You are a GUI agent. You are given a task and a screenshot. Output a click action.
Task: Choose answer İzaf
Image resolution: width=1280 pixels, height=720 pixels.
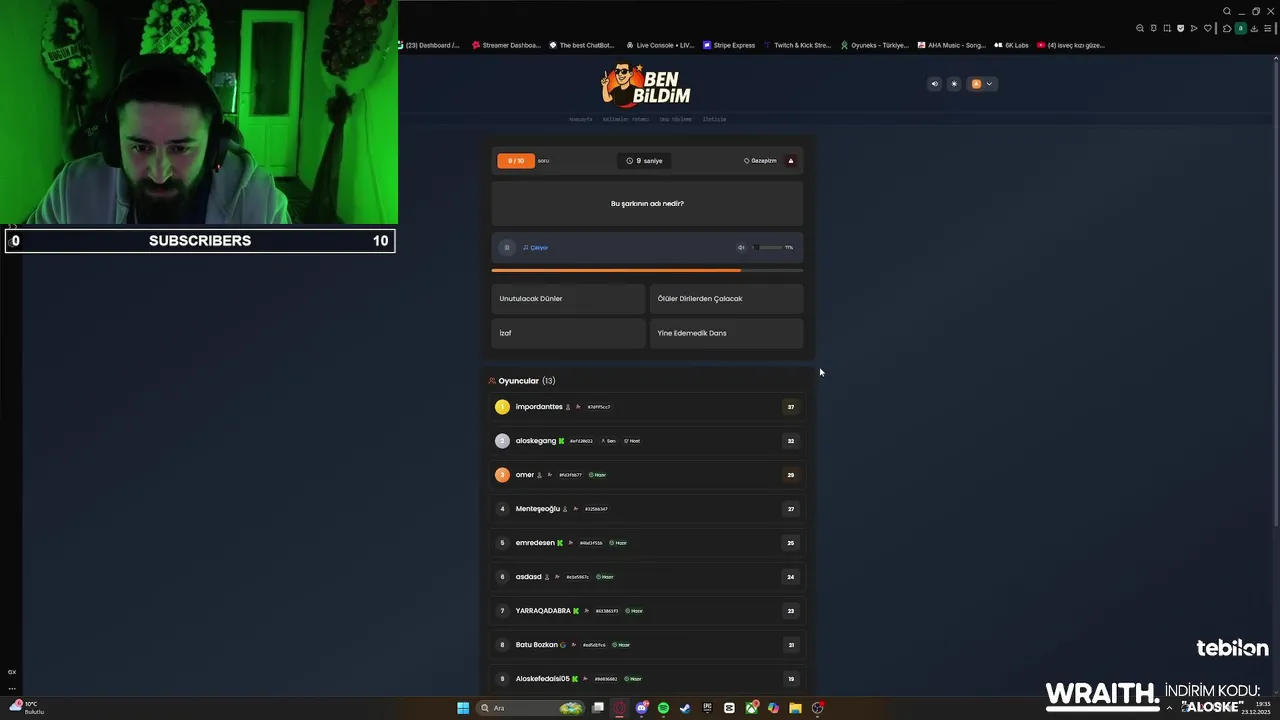[x=568, y=333]
